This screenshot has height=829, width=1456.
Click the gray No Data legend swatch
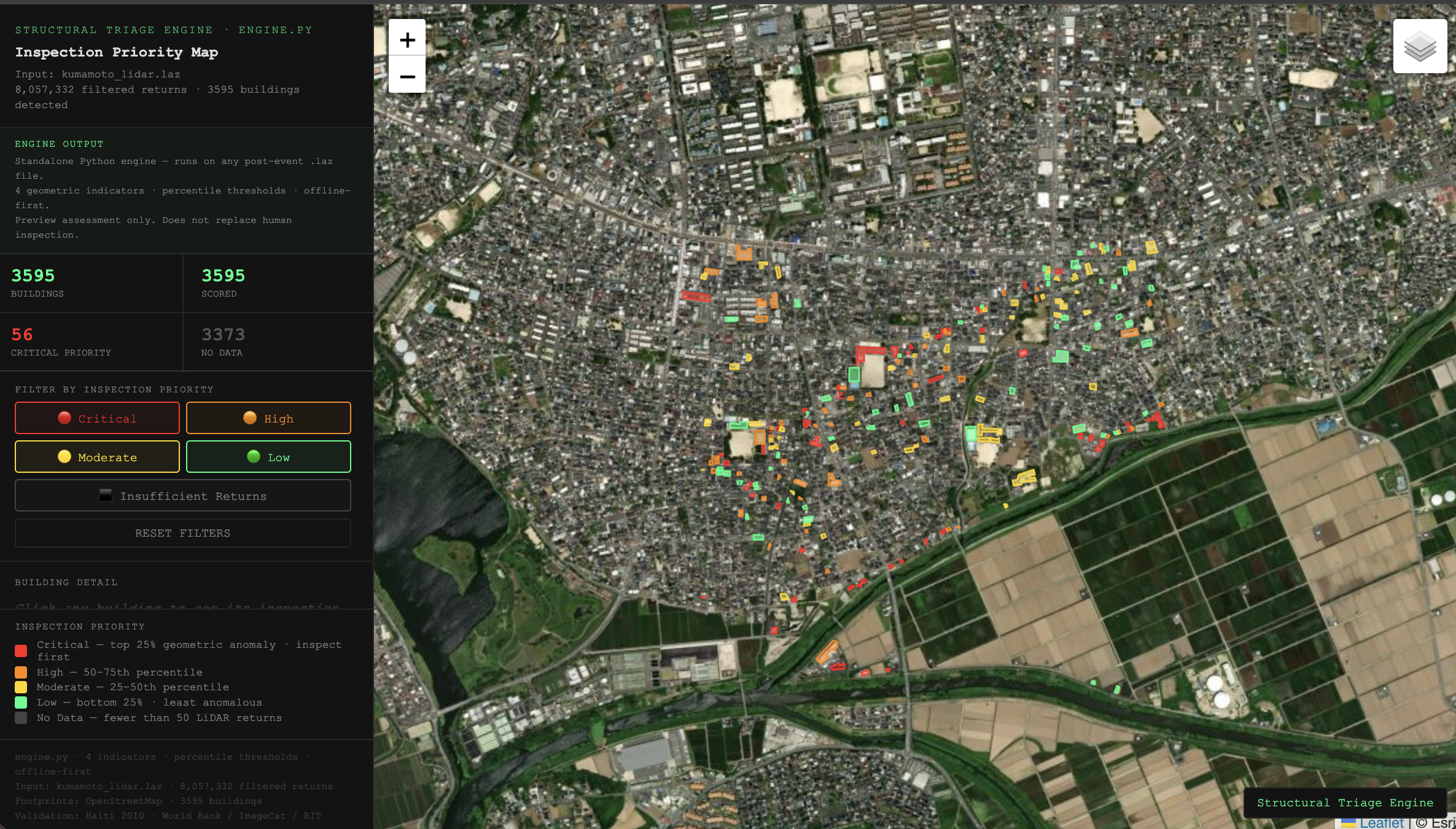pyautogui.click(x=21, y=718)
